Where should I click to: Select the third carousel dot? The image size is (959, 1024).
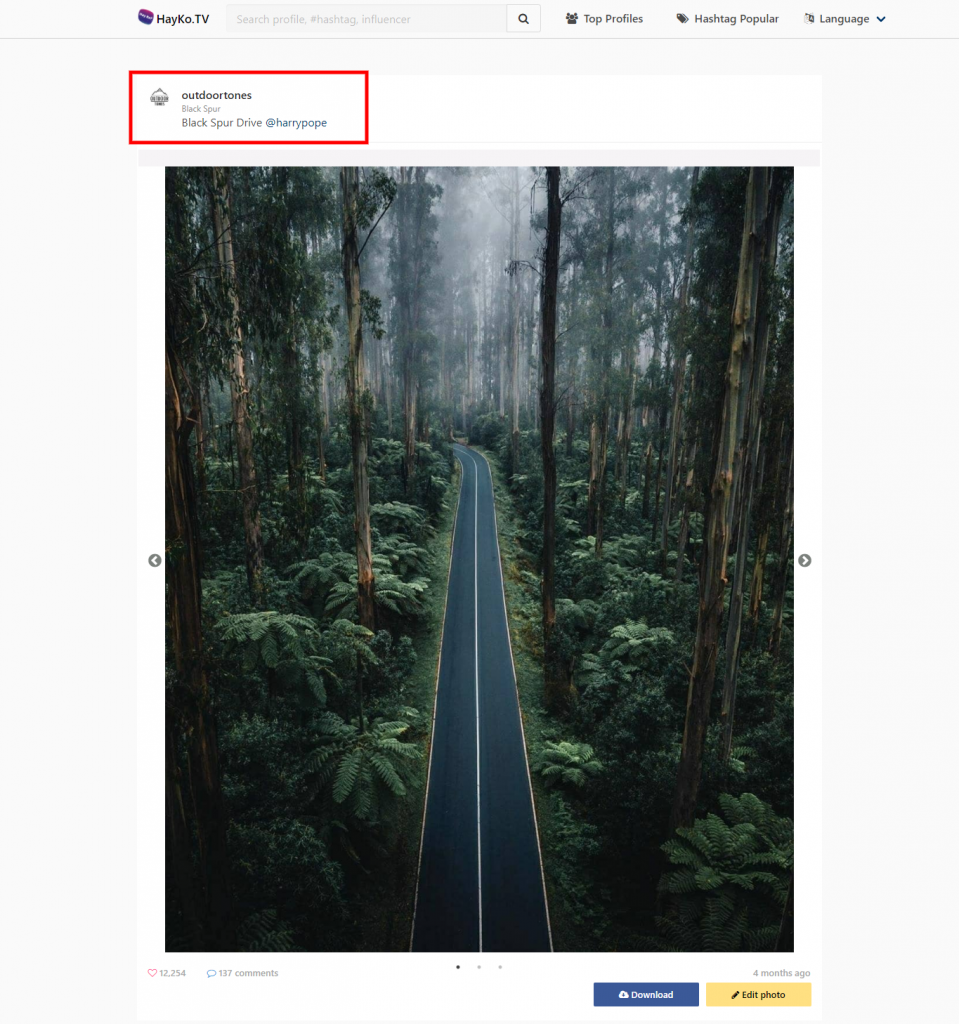500,967
